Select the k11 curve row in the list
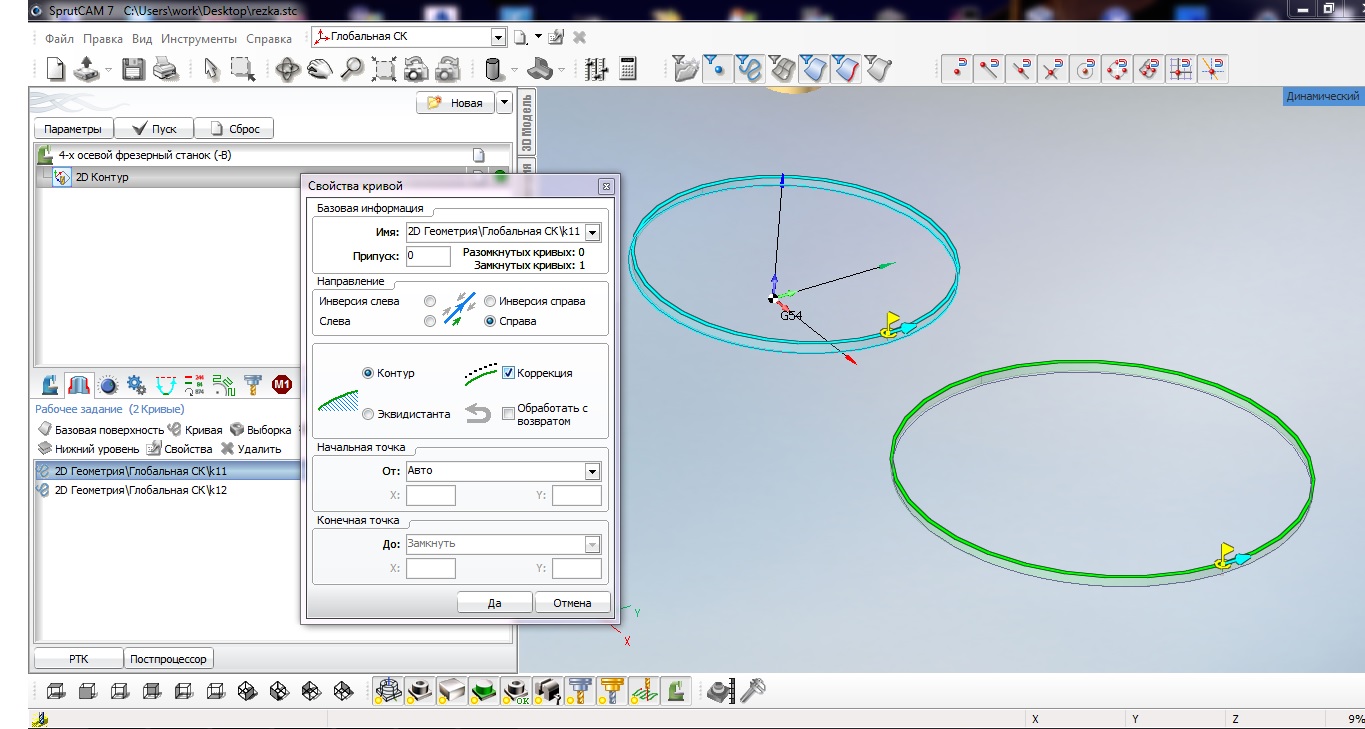 167,470
